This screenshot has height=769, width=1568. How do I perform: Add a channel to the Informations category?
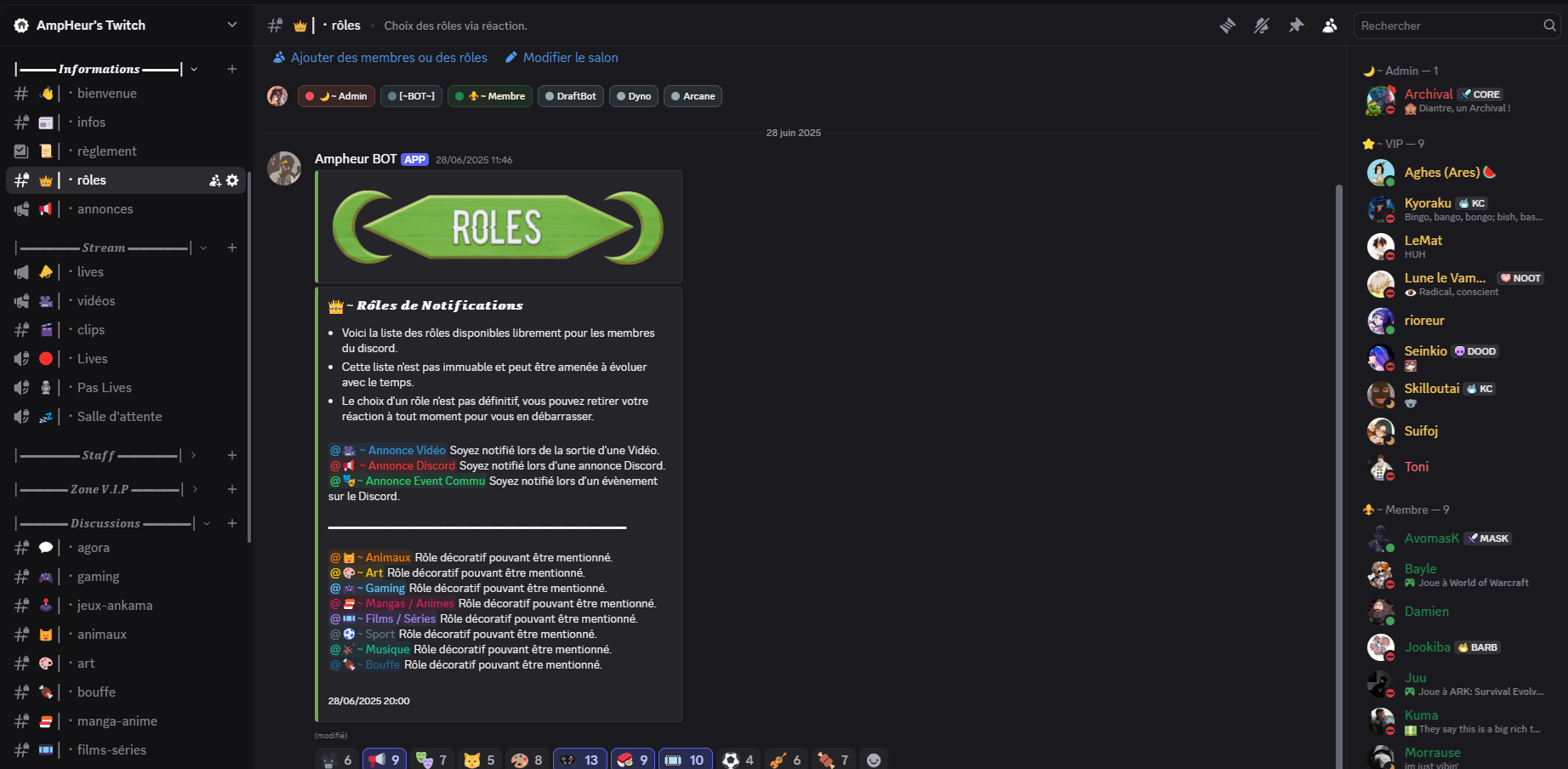pos(232,69)
